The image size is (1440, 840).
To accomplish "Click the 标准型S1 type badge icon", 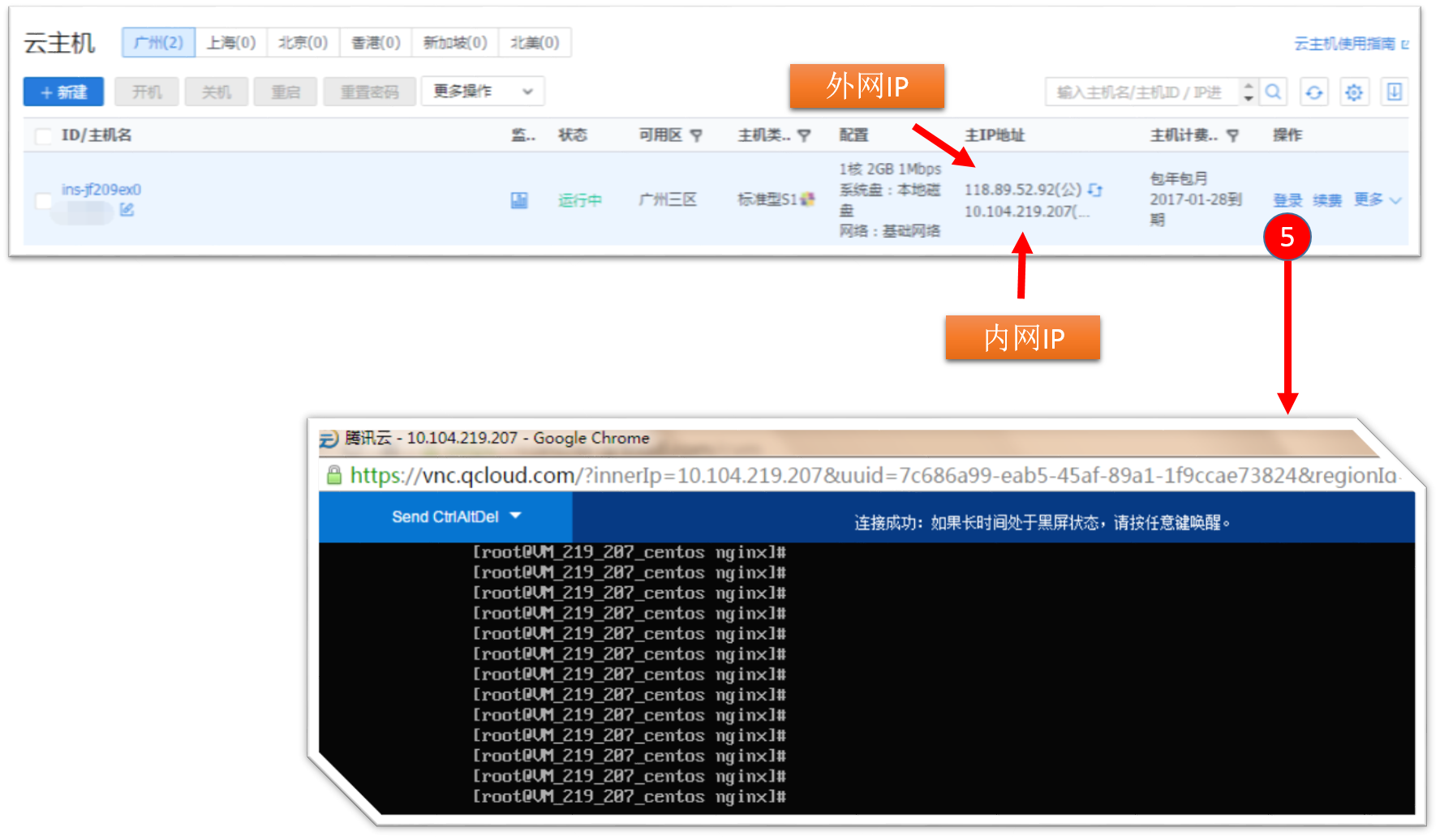I will (807, 199).
